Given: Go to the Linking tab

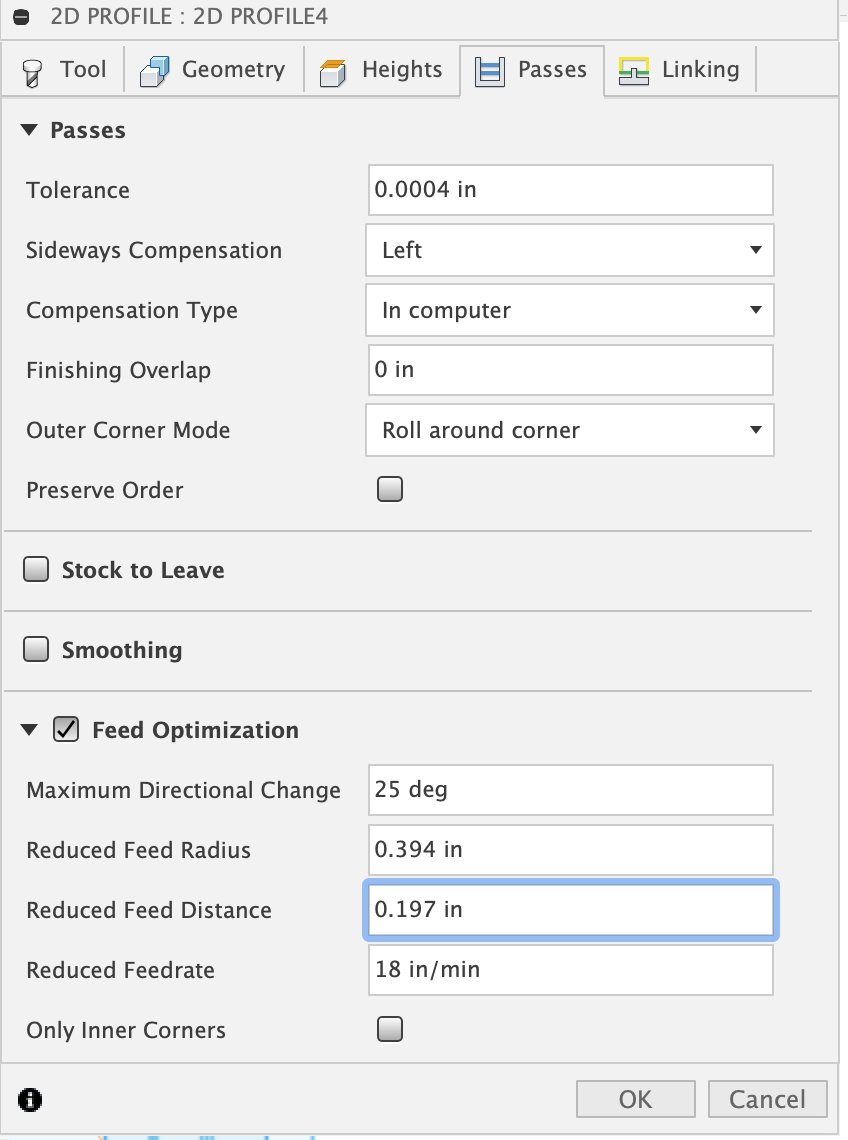Looking at the screenshot, I should pos(680,70).
